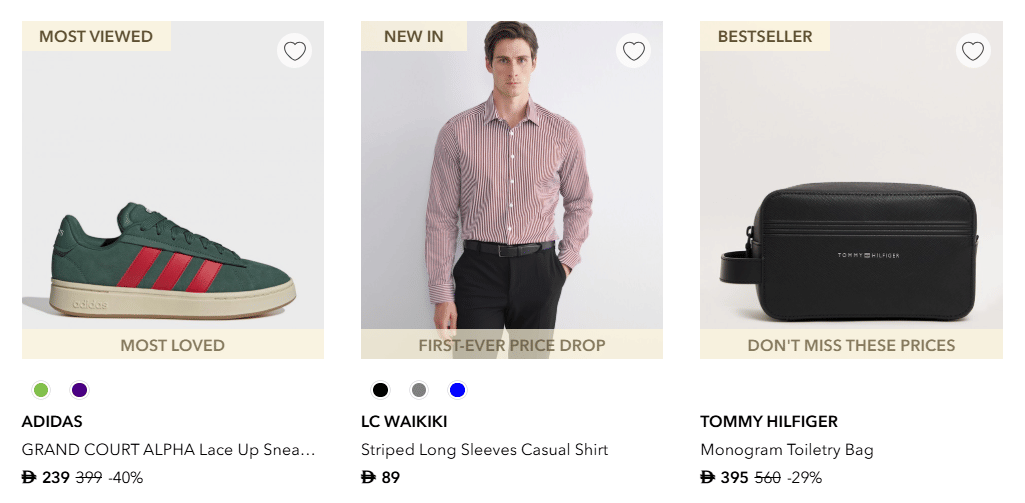1025x503 pixels.
Task: Open the black Tommy Hilfiger bag image
Action: coord(851,250)
